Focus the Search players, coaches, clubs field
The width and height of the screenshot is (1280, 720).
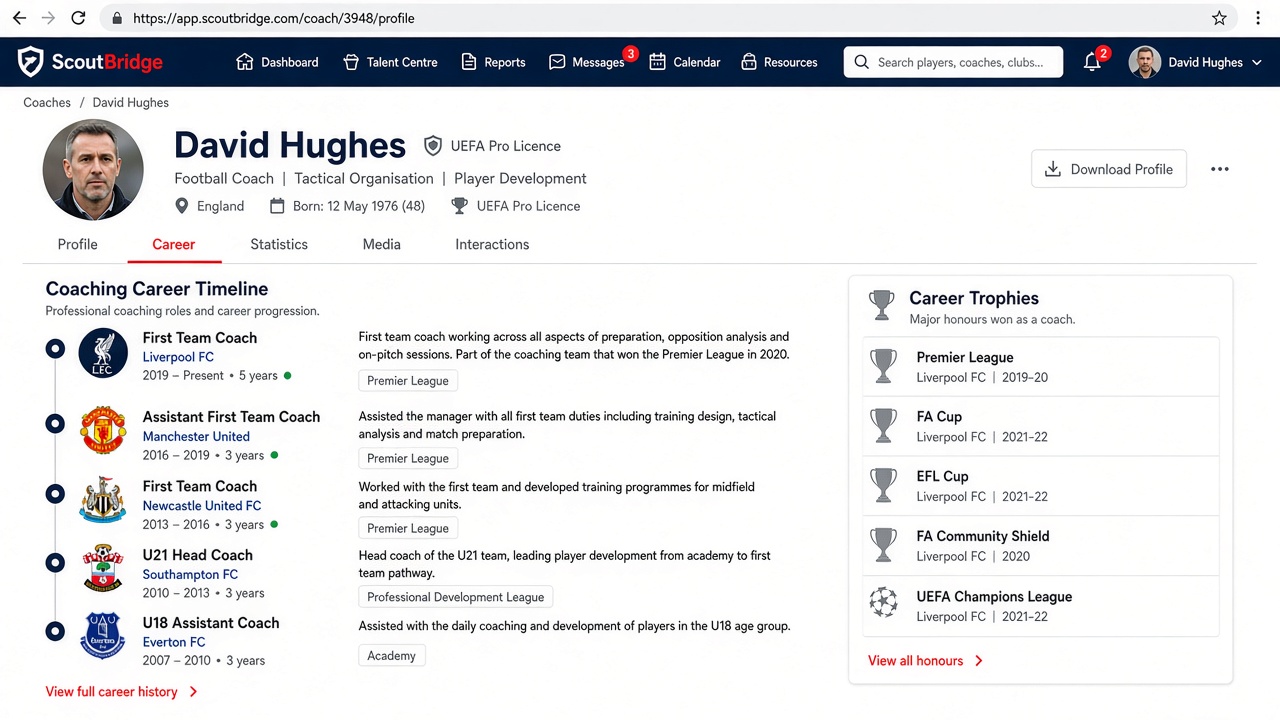tap(953, 62)
